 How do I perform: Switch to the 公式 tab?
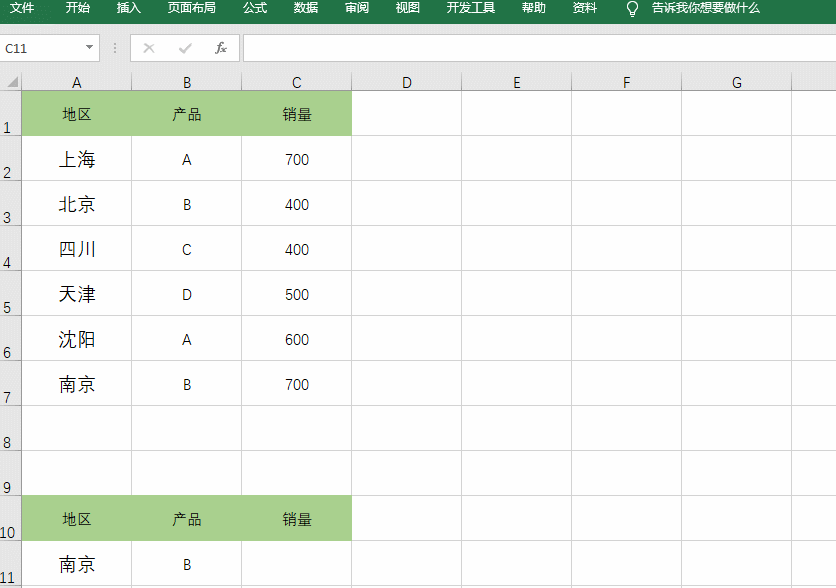click(x=255, y=9)
